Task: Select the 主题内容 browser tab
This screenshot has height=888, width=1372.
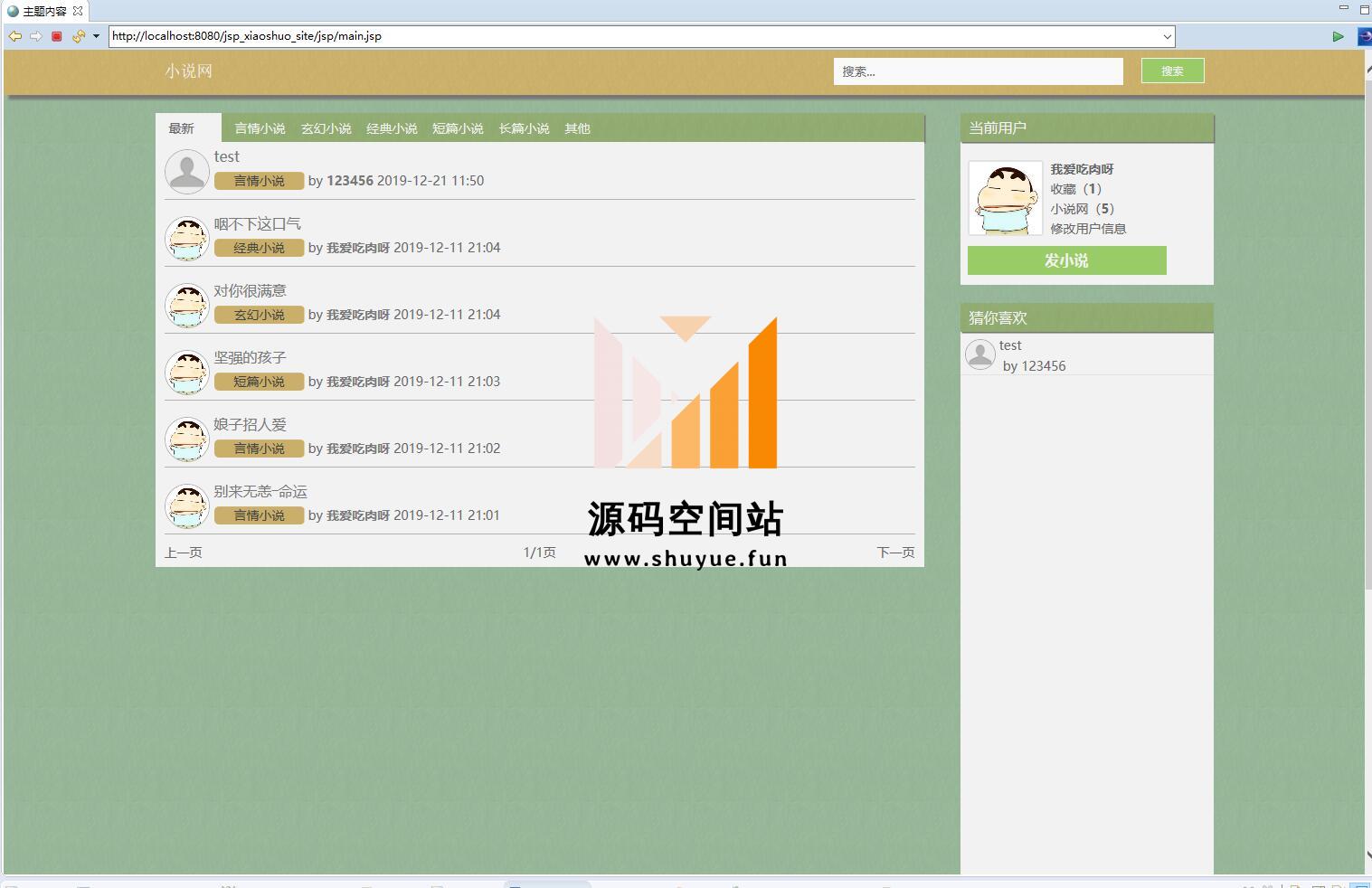Action: pos(44,11)
